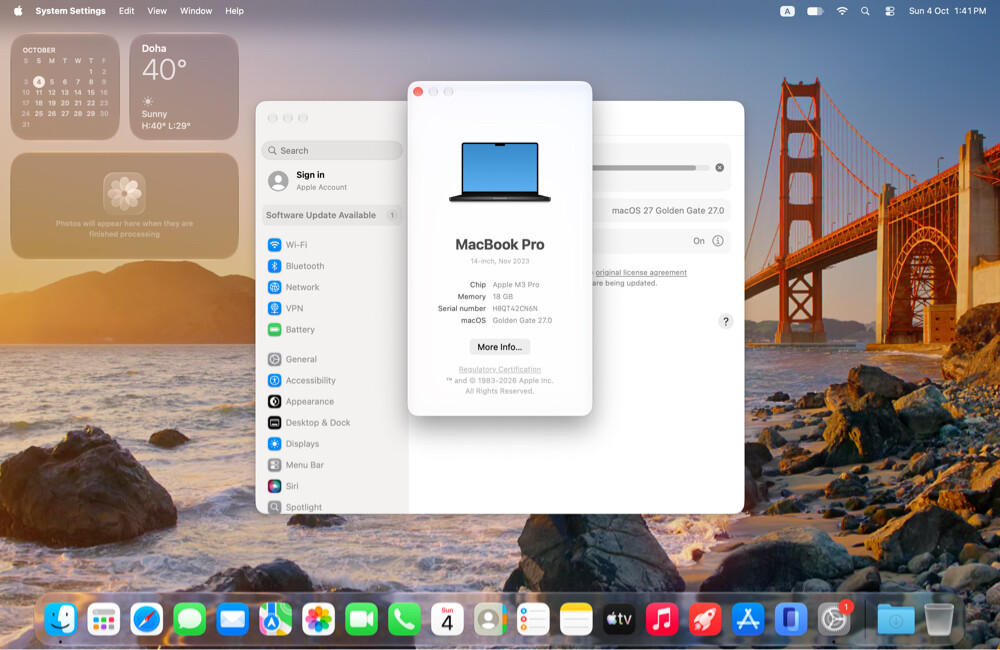Screen dimensions: 1000x650
Task: Open Software Update Available notice
Action: coord(332,215)
